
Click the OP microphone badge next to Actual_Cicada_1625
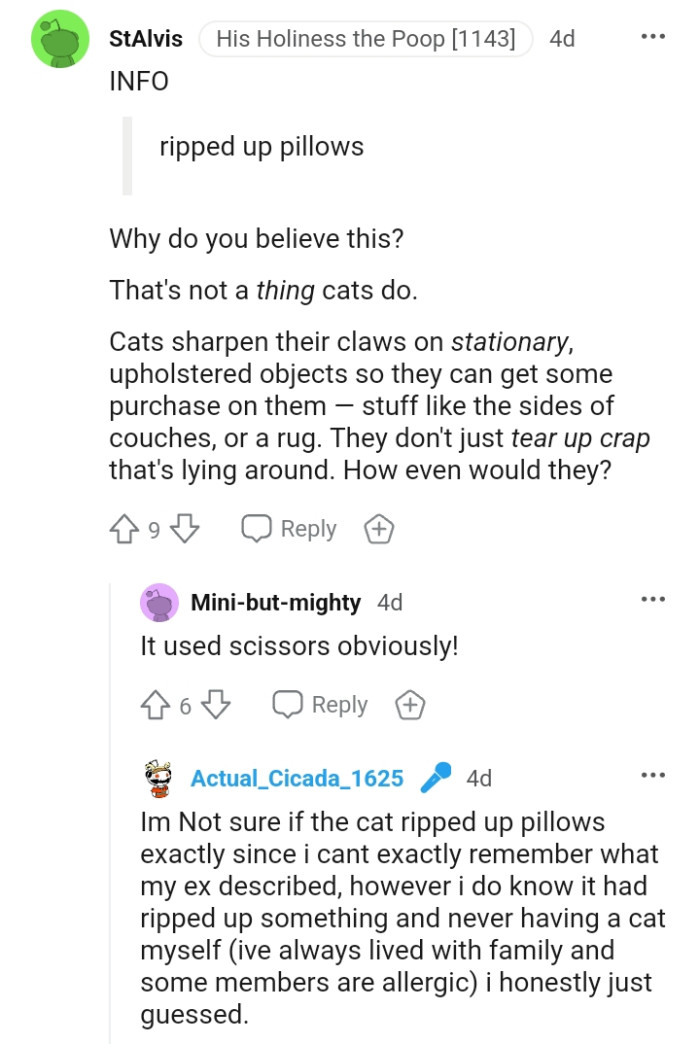coord(436,776)
